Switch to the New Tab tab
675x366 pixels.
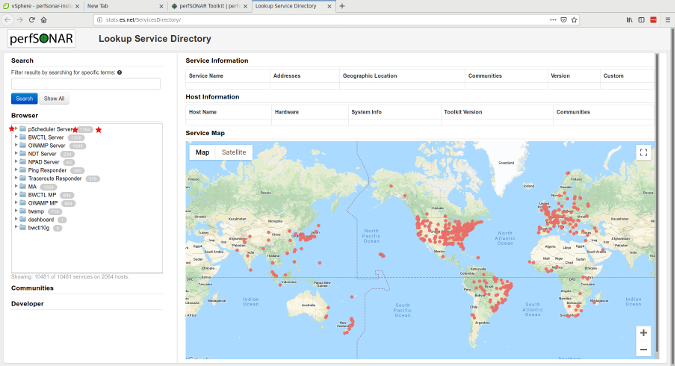coord(125,6)
